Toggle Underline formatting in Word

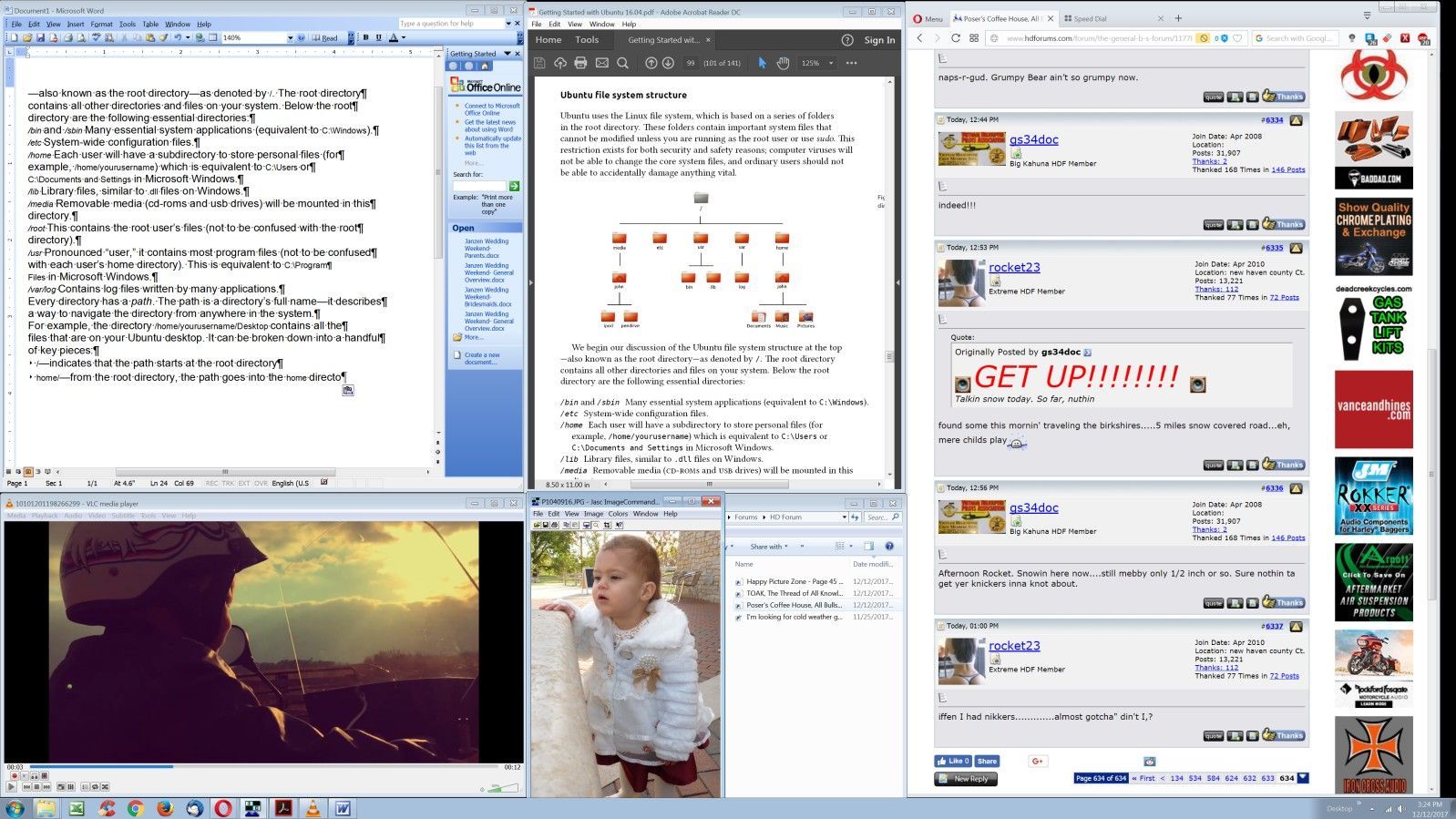pos(380,37)
